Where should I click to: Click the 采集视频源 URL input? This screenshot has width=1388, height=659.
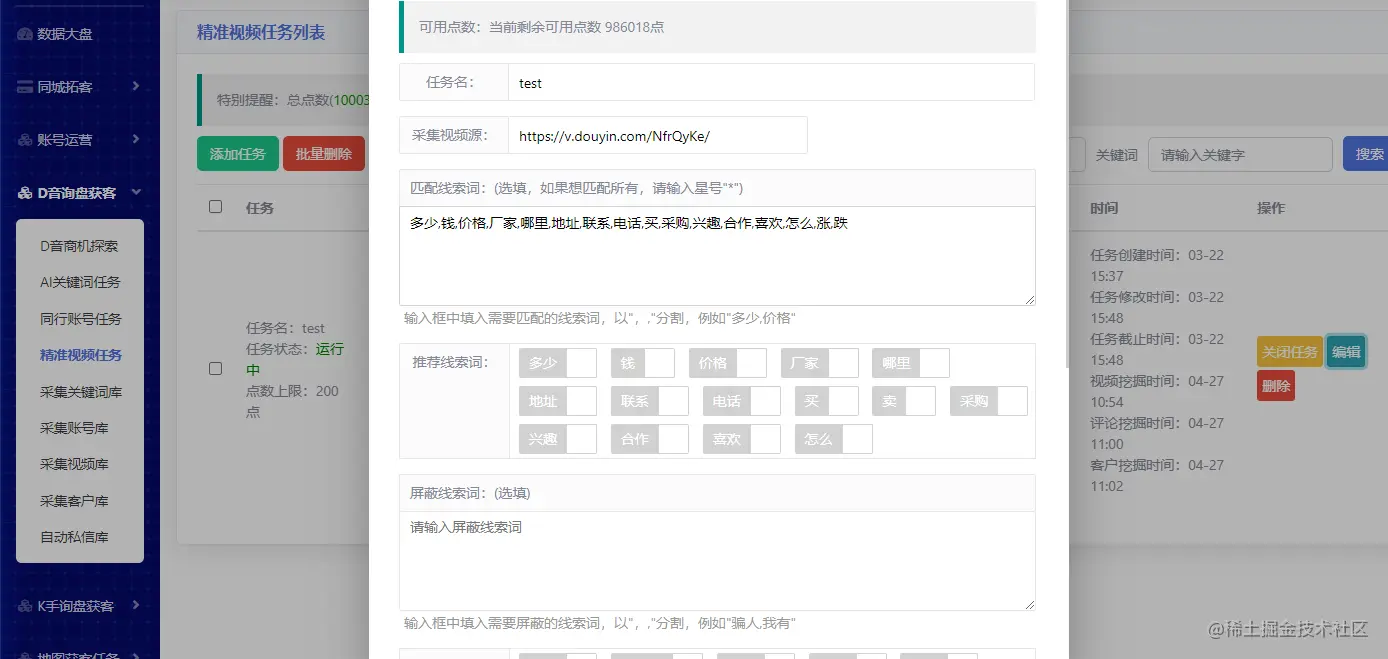pyautogui.click(x=657, y=135)
